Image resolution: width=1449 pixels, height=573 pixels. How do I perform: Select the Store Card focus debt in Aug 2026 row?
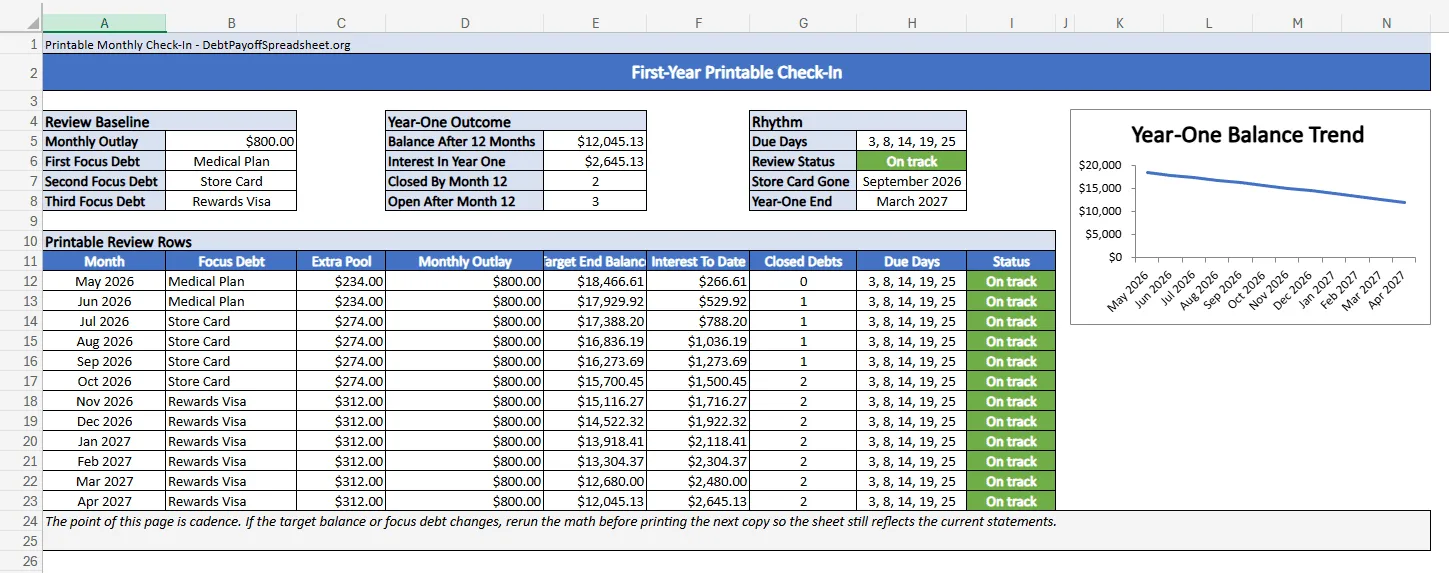(x=232, y=341)
